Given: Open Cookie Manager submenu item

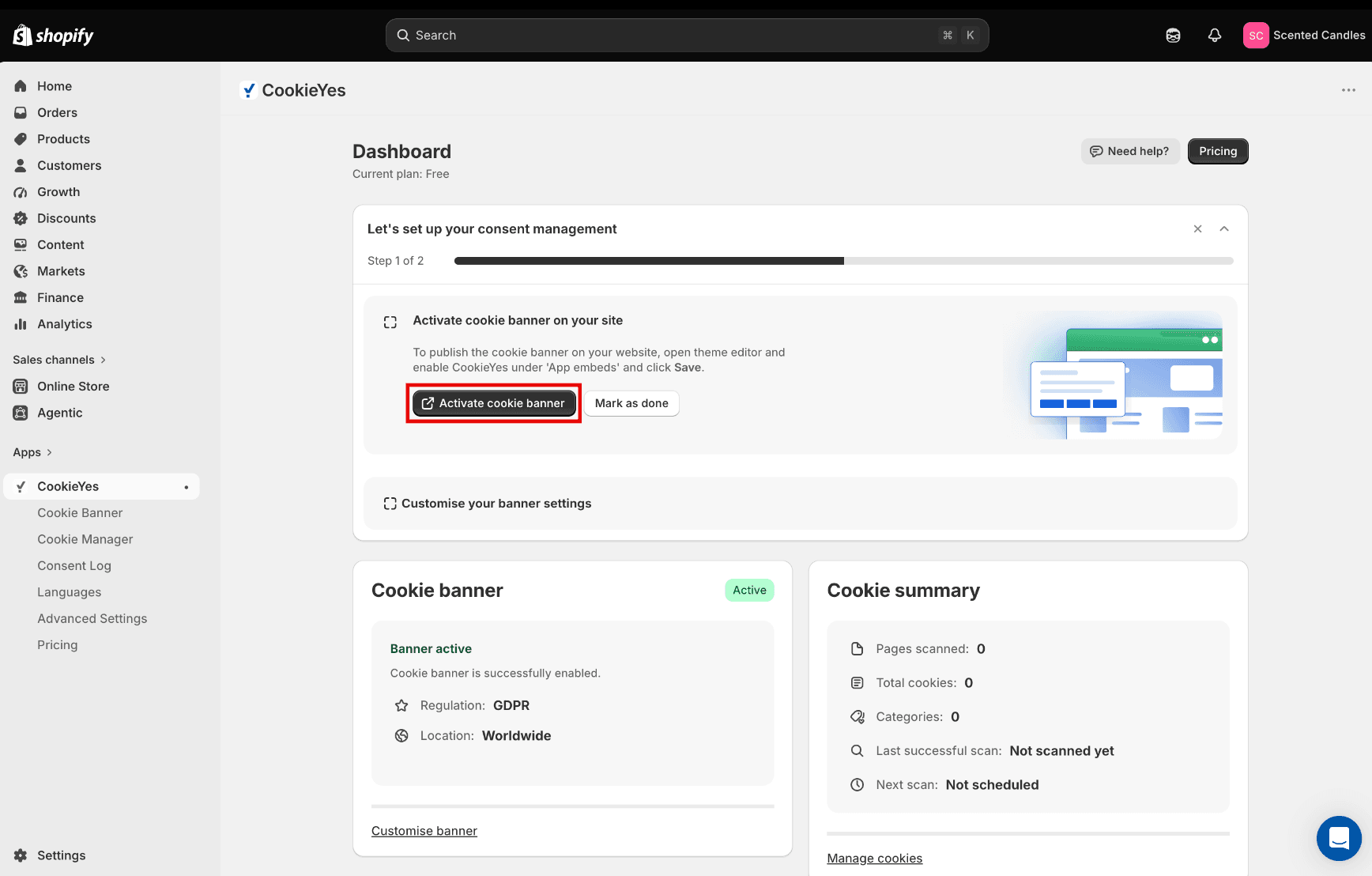Looking at the screenshot, I should (85, 539).
